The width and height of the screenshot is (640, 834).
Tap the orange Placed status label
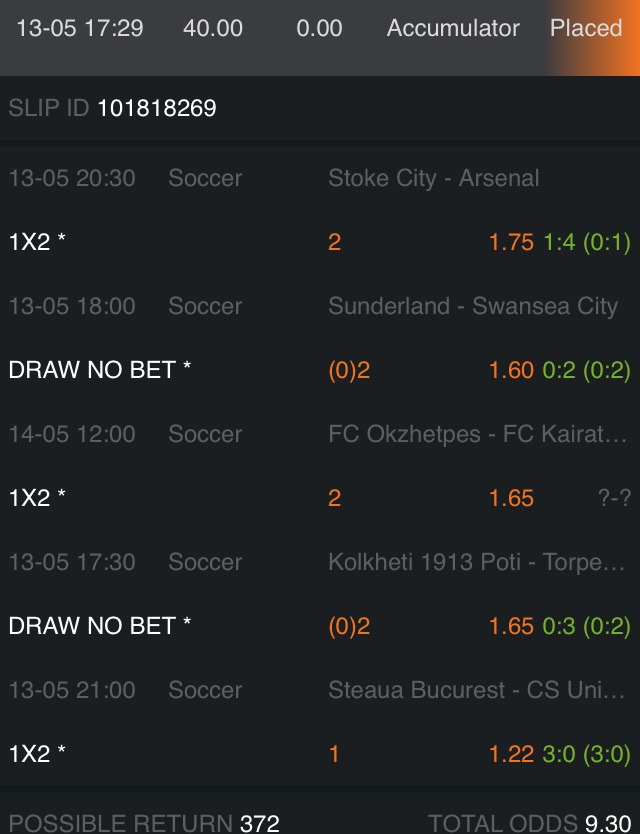pos(586,28)
